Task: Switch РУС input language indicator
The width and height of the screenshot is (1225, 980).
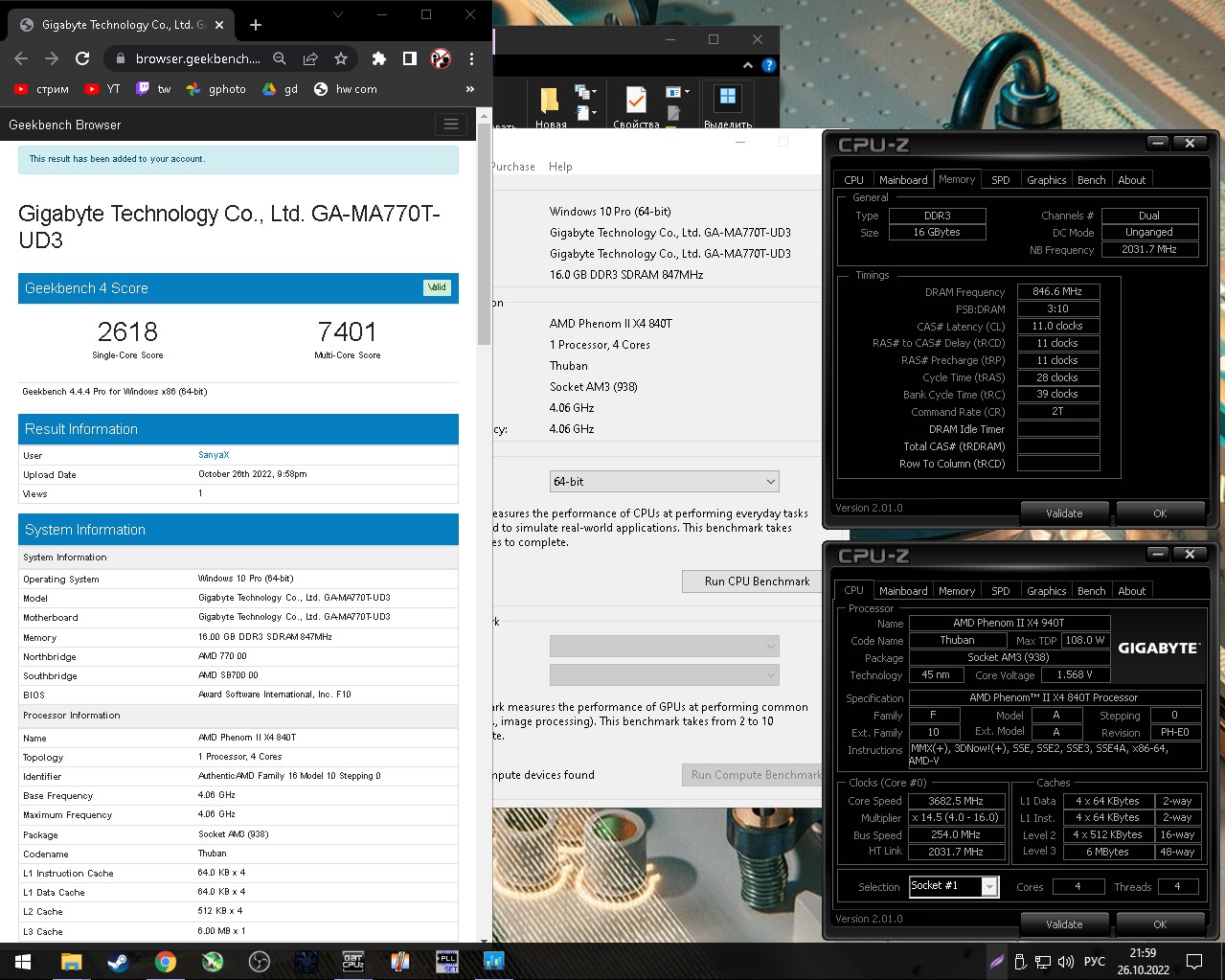Action: 1094,962
